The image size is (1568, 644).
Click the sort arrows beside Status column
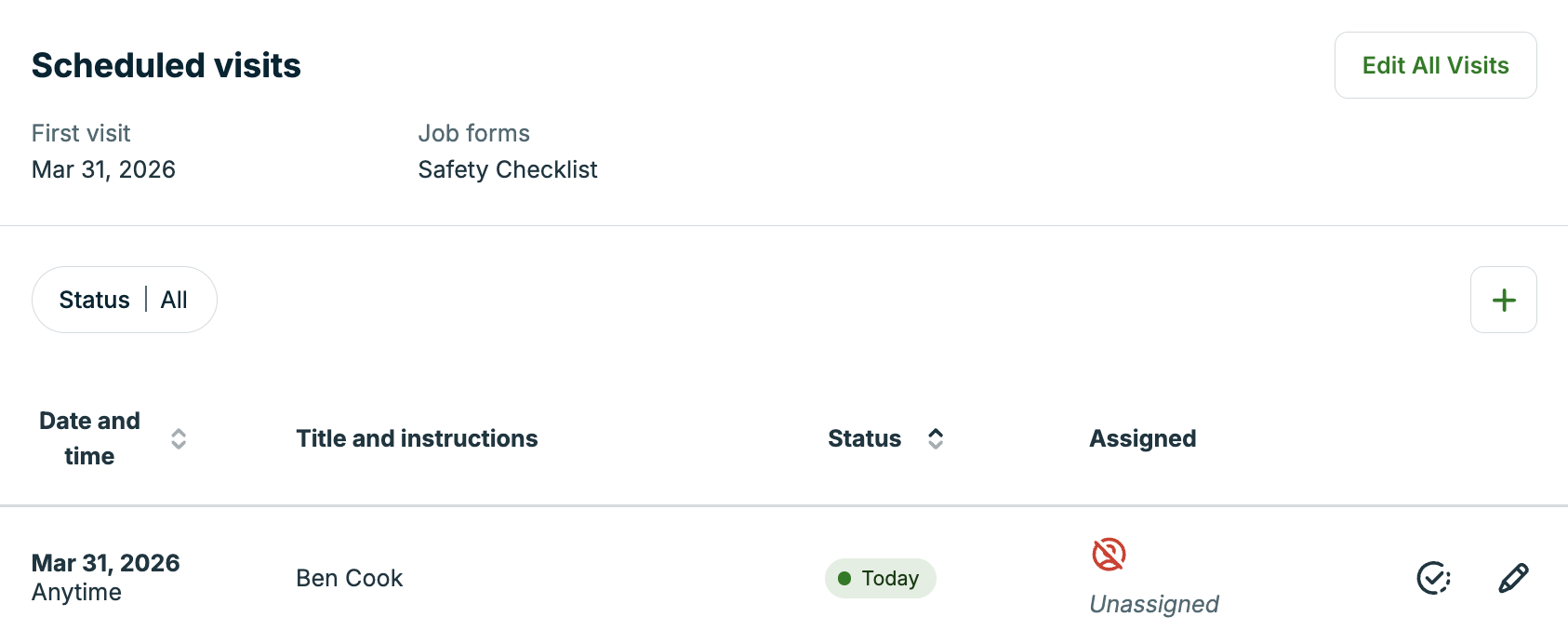(936, 438)
